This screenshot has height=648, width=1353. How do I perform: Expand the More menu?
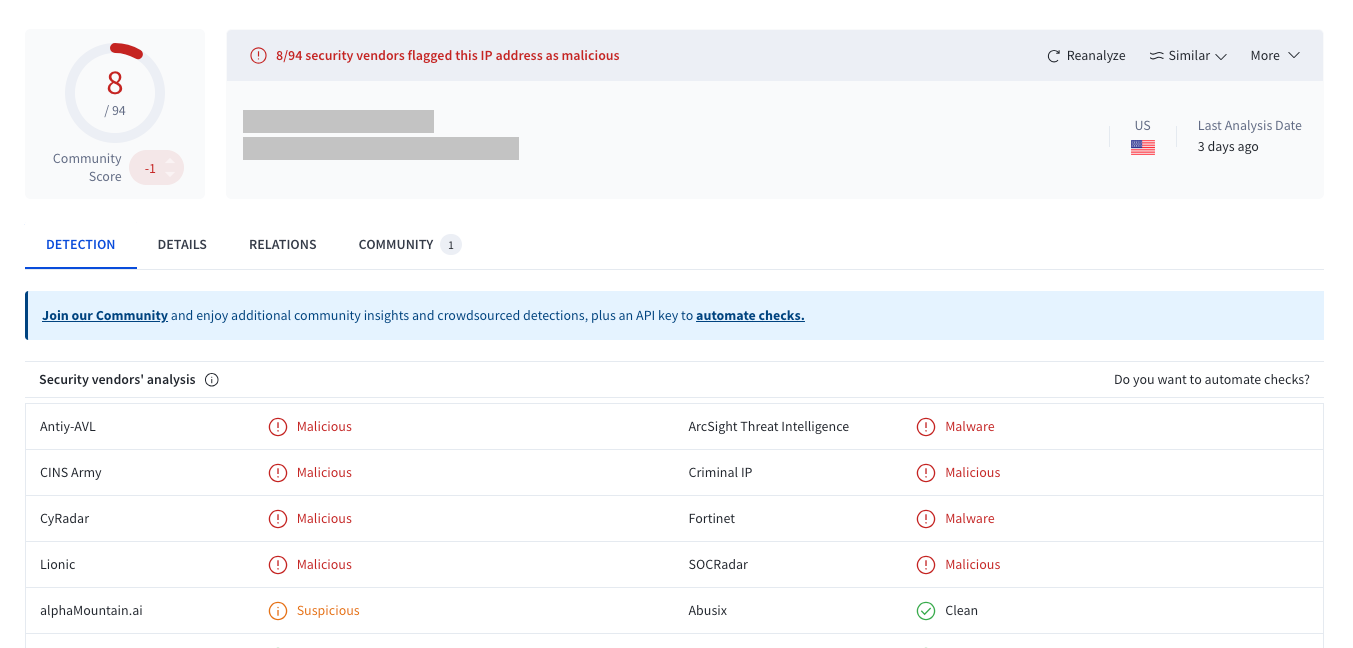coord(1275,56)
